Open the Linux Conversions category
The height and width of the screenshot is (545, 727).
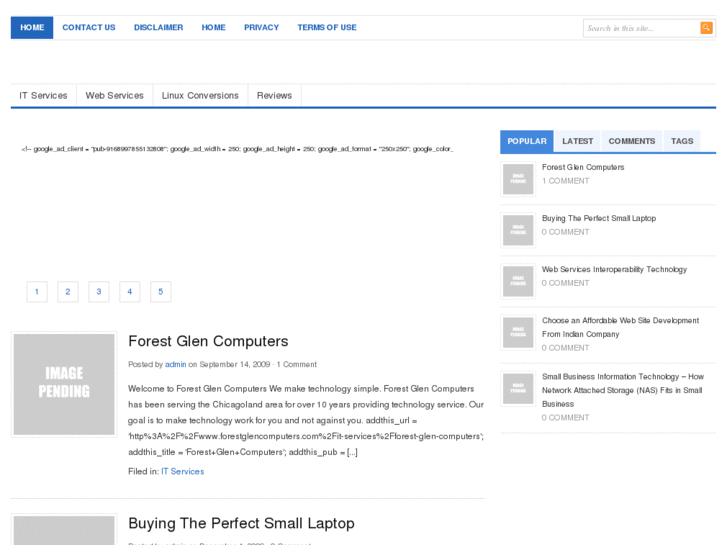200,96
